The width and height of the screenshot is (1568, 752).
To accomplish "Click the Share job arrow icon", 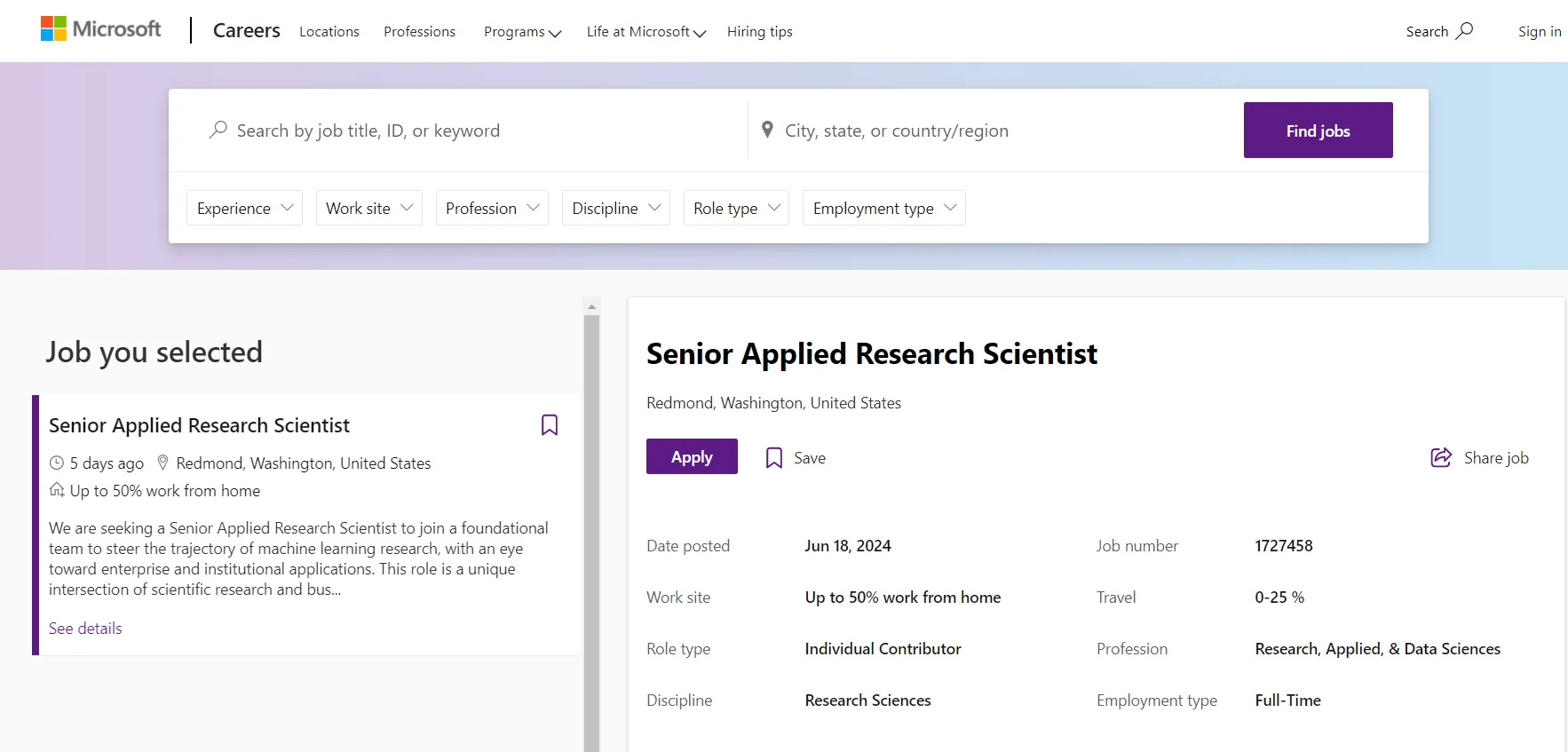I will 1441,457.
